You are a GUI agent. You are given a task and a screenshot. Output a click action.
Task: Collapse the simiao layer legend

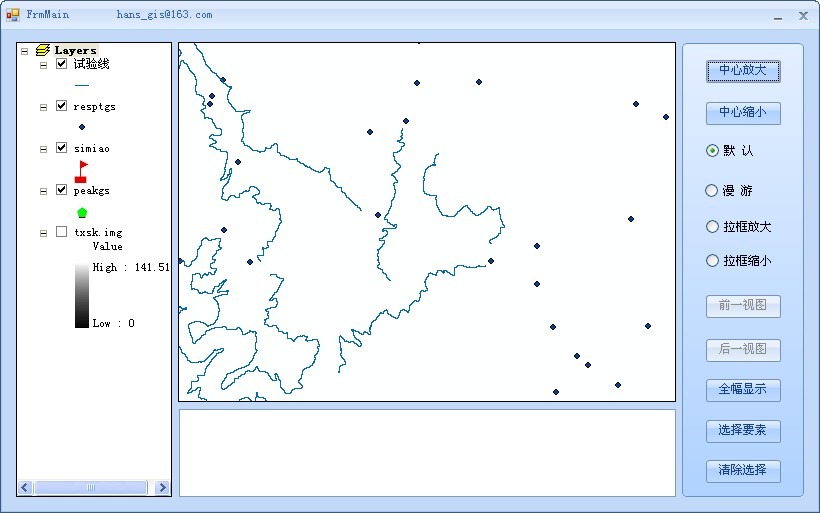[x=43, y=149]
